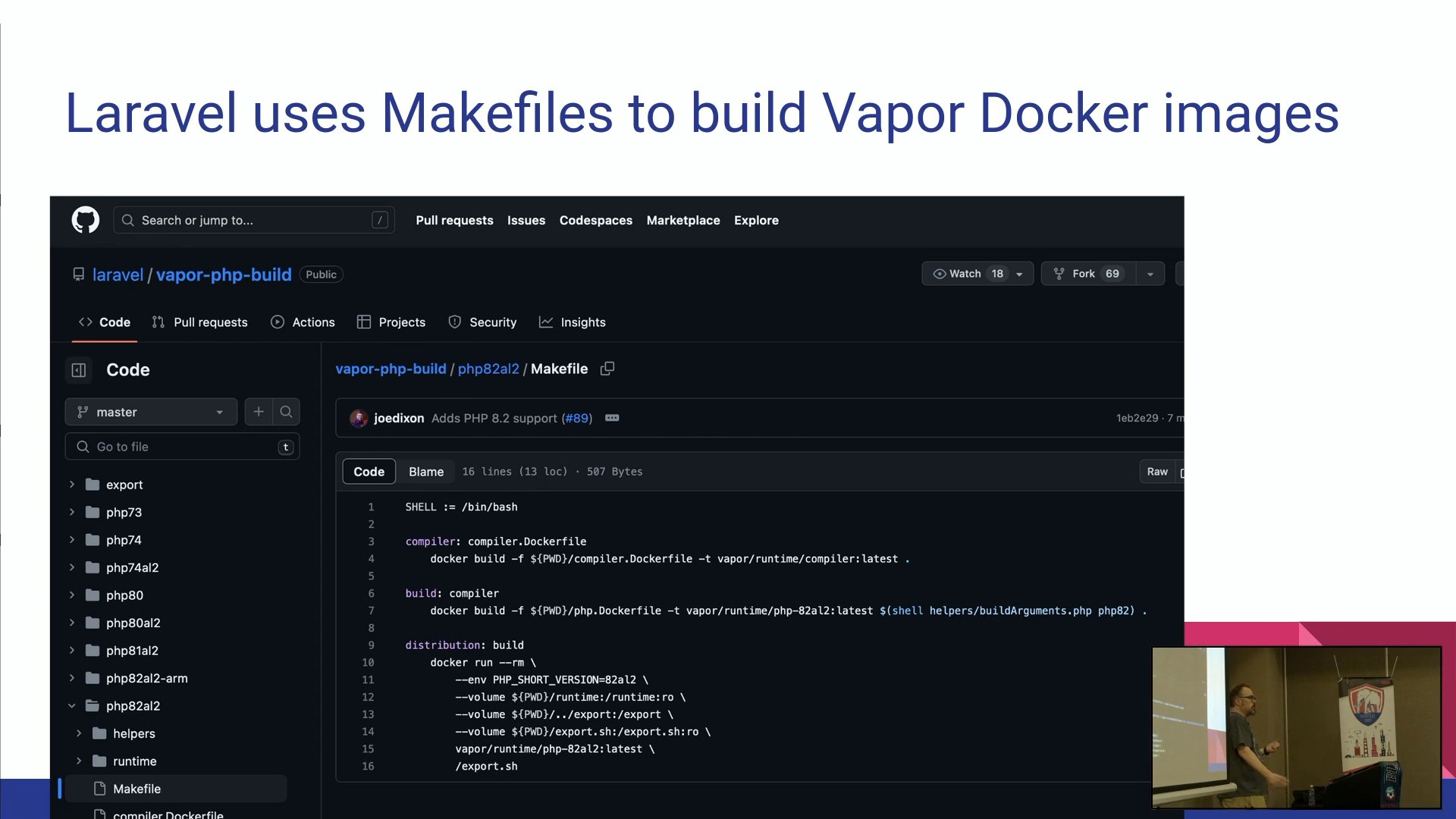Collapse the php82al2 folder chevron
Viewport: 1456px width, 819px height.
pyautogui.click(x=72, y=706)
